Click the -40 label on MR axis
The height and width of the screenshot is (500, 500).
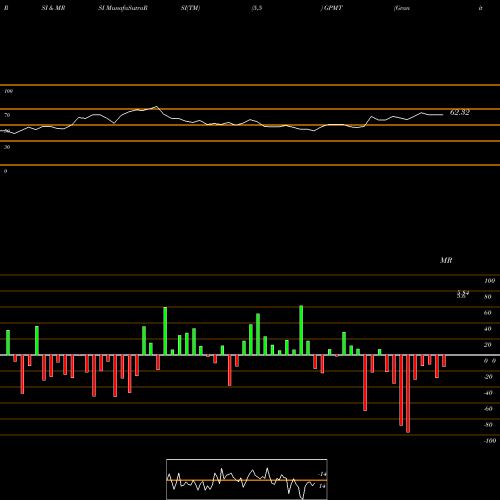pos(488,393)
